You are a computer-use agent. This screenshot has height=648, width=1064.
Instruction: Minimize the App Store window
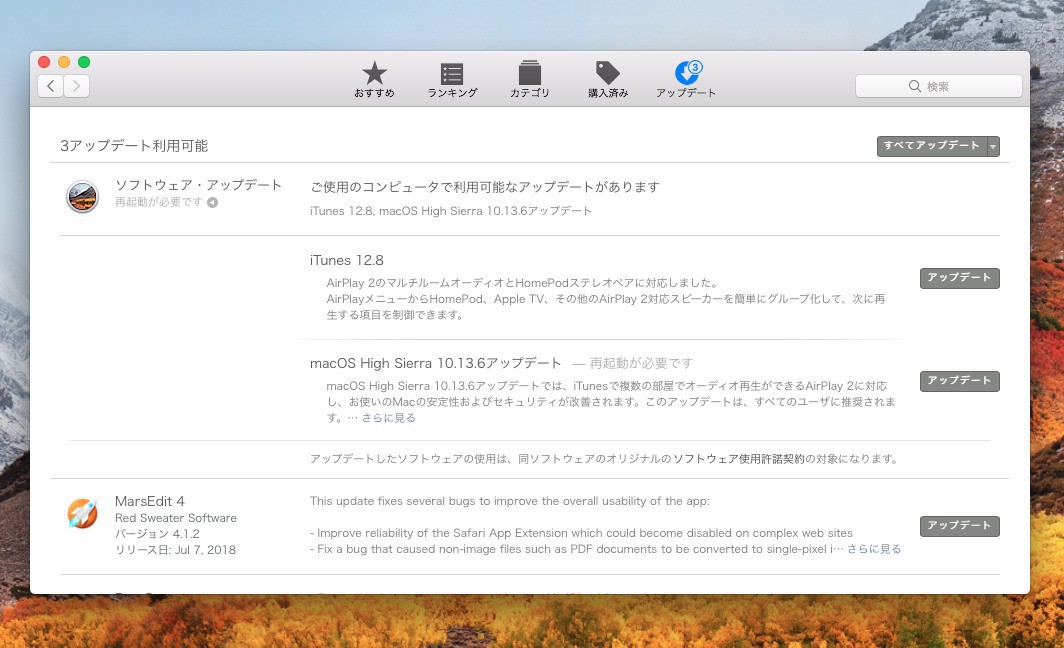coord(64,62)
